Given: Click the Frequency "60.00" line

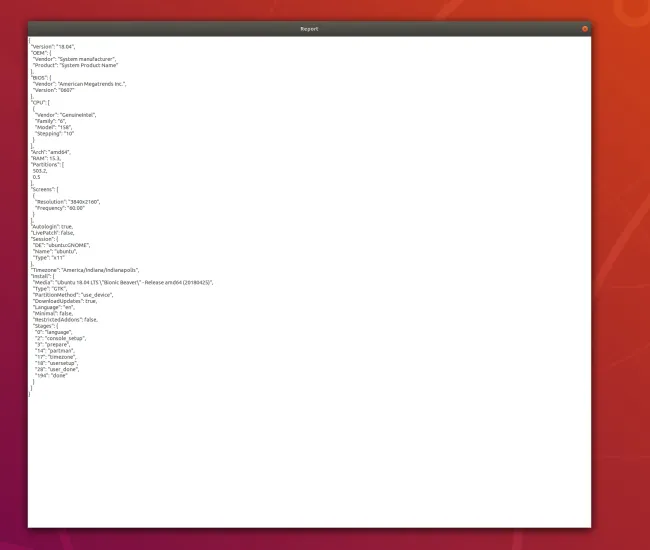Looking at the screenshot, I should click(x=60, y=208).
